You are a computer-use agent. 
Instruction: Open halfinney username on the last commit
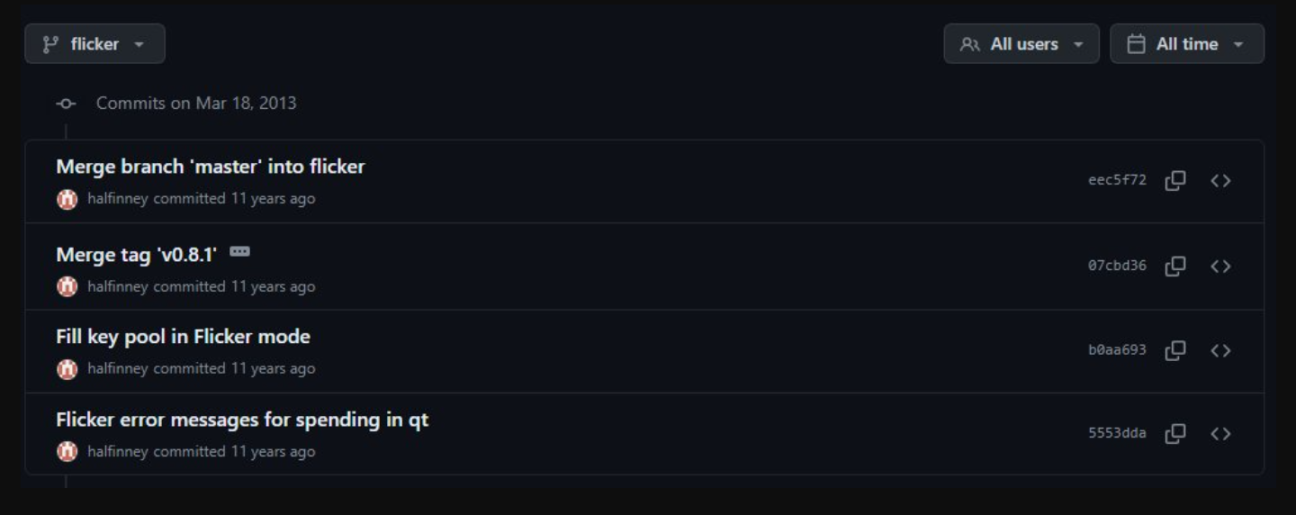click(118, 452)
